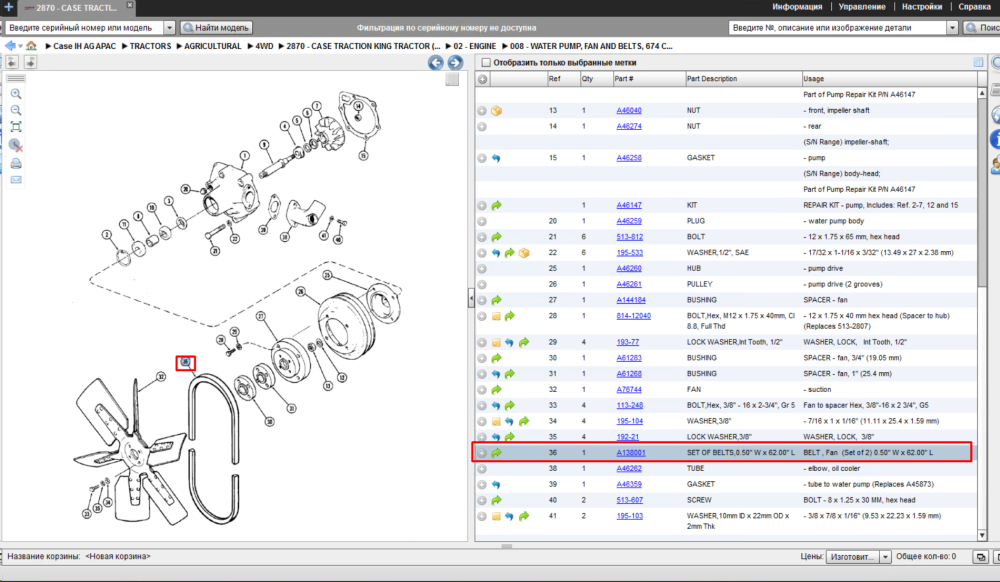Viewport: 1000px width, 582px height.
Task: Click the green arrow for BOLT 513-812
Action: click(x=496, y=237)
